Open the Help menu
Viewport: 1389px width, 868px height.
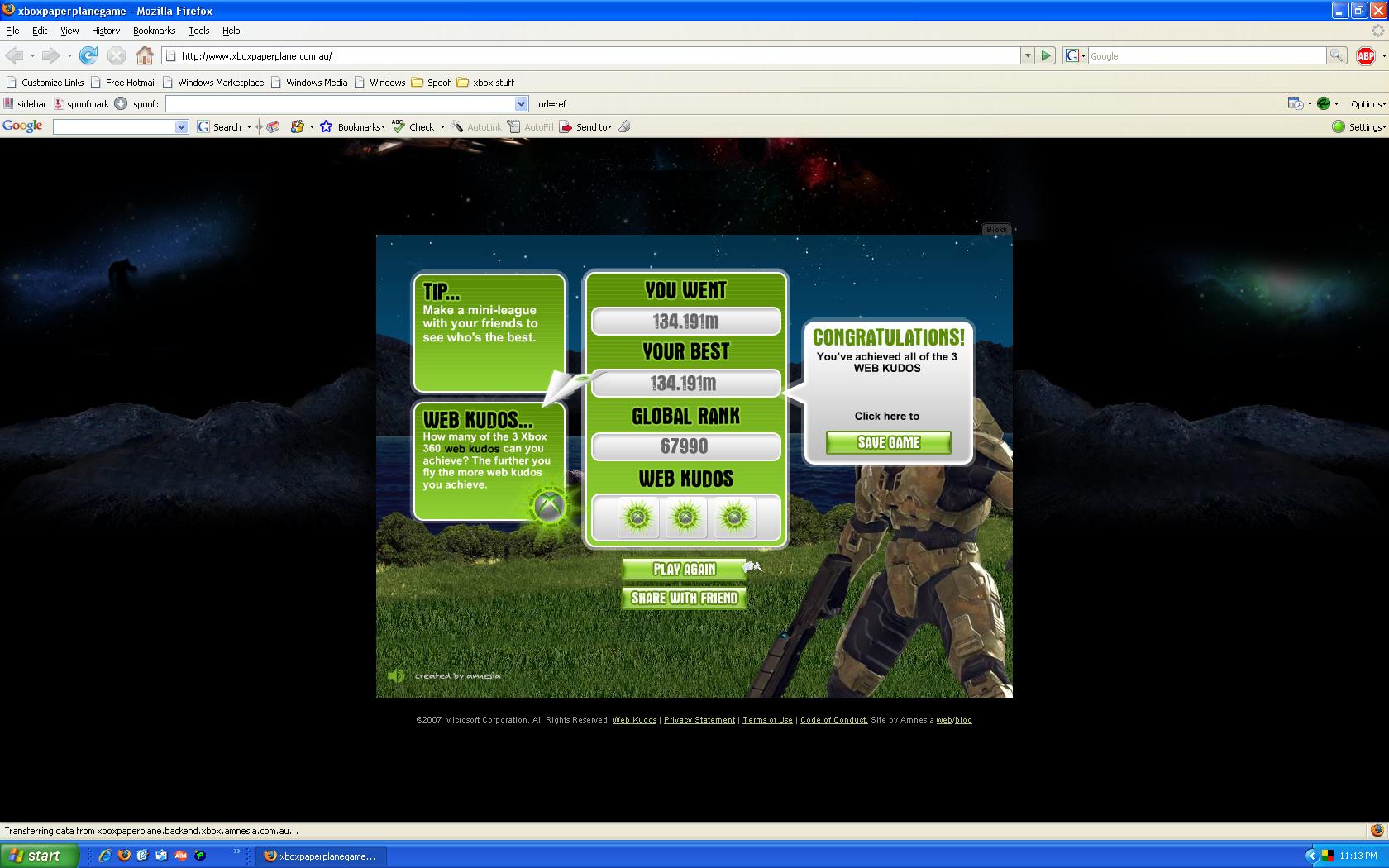(231, 31)
